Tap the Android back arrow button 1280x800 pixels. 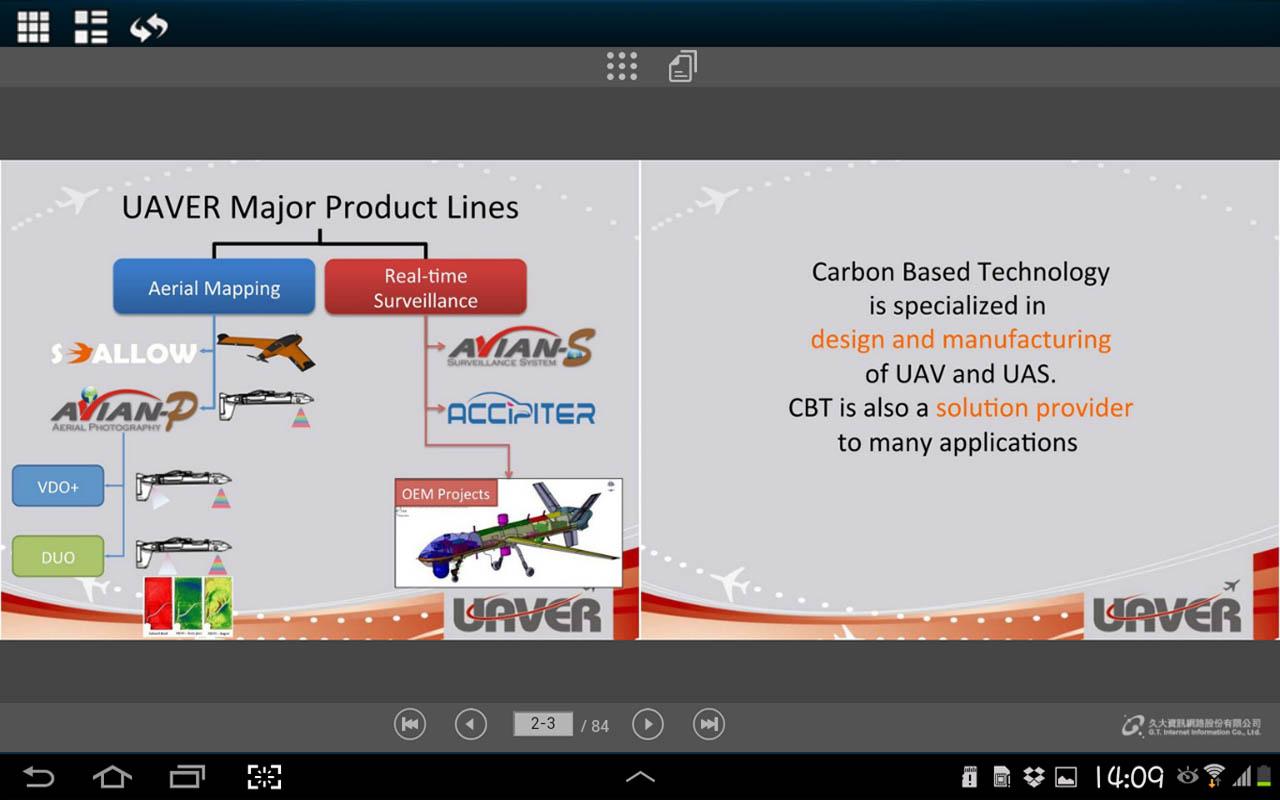coord(39,776)
